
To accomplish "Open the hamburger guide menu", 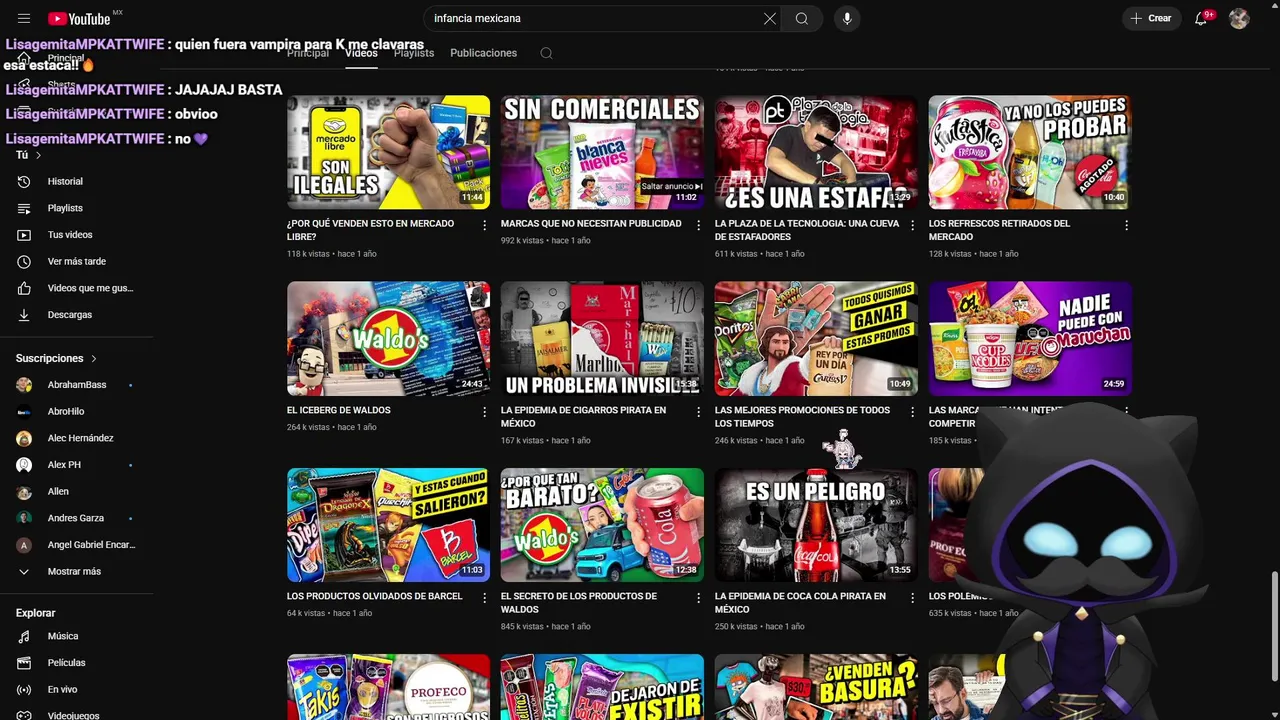I will click(24, 18).
